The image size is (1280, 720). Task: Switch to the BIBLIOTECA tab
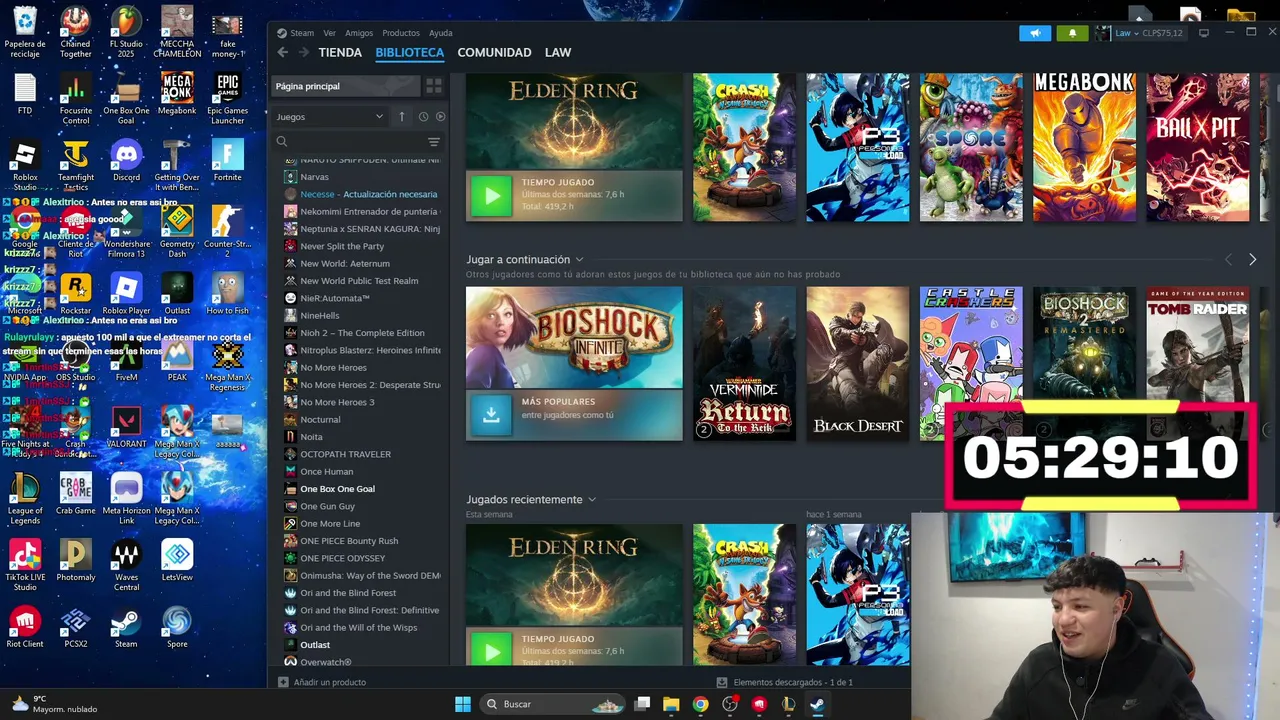pos(410,52)
